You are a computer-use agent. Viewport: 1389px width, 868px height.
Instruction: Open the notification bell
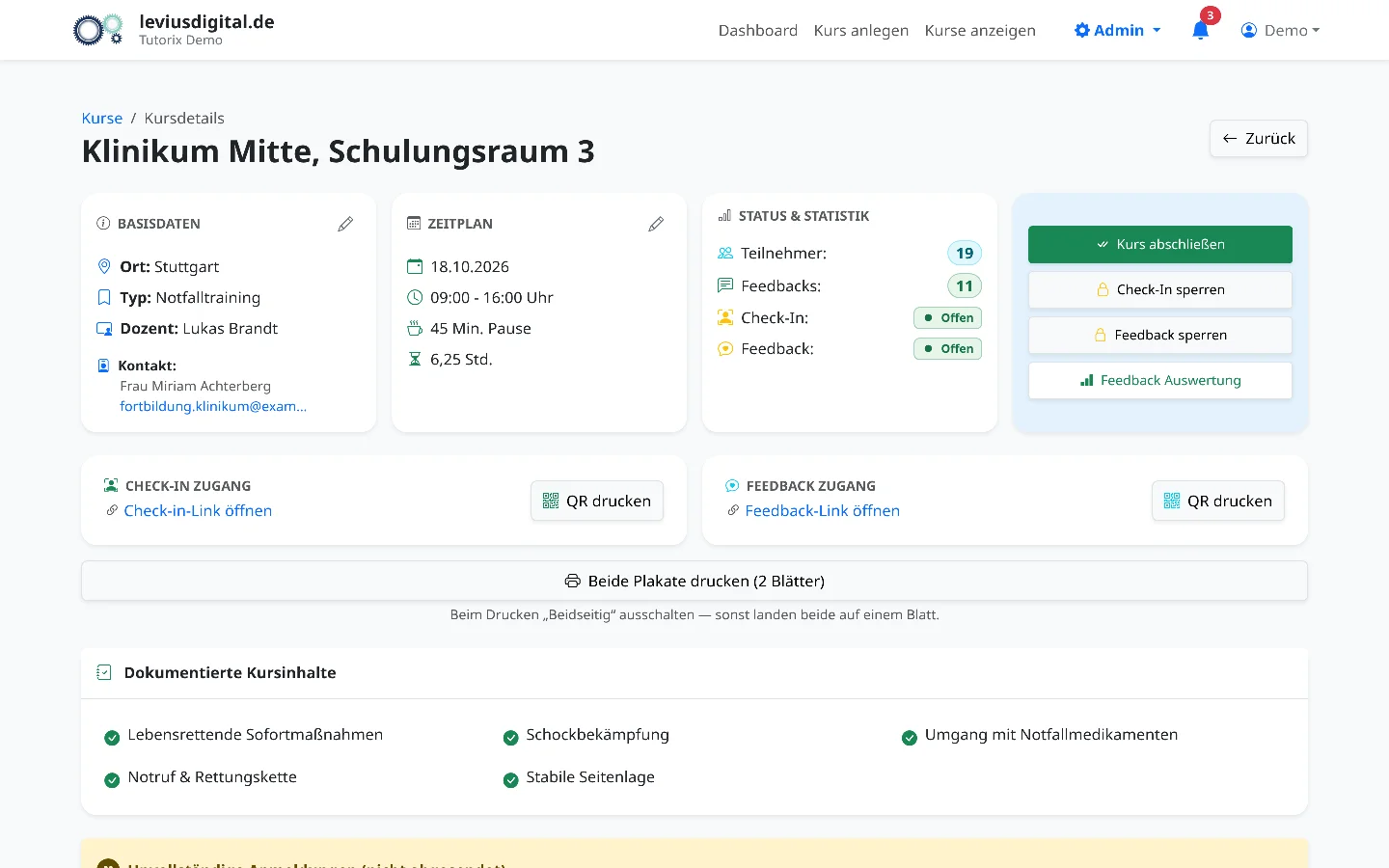(1201, 30)
